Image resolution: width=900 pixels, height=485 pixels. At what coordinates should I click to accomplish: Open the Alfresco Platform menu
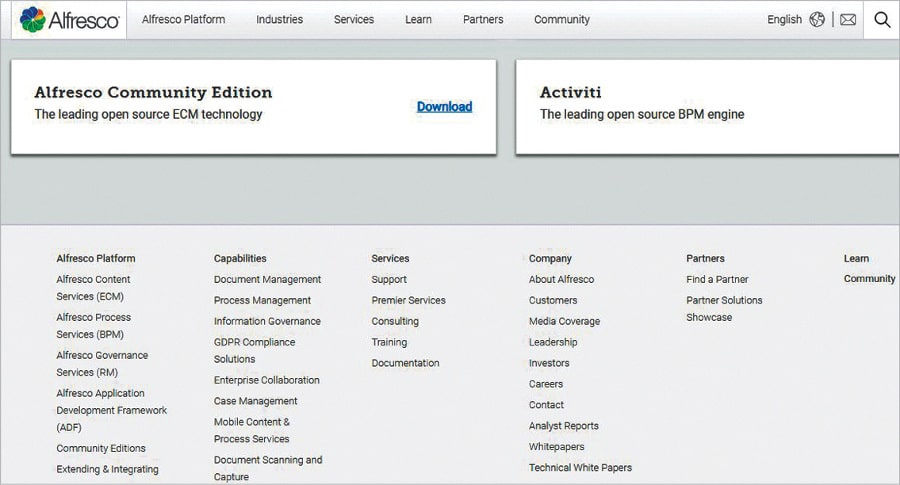183,19
